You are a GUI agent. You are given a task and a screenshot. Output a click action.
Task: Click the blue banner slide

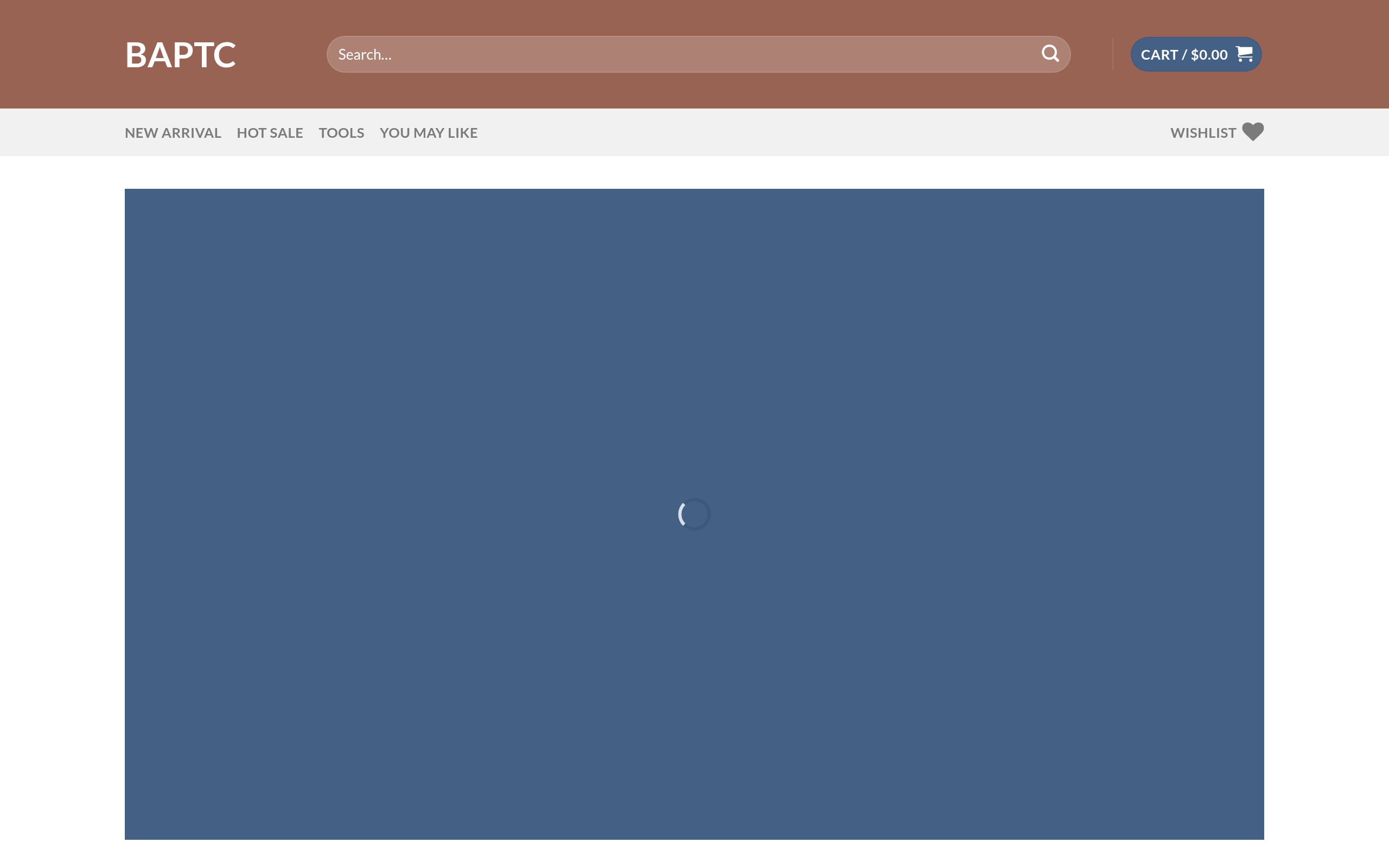694,344
